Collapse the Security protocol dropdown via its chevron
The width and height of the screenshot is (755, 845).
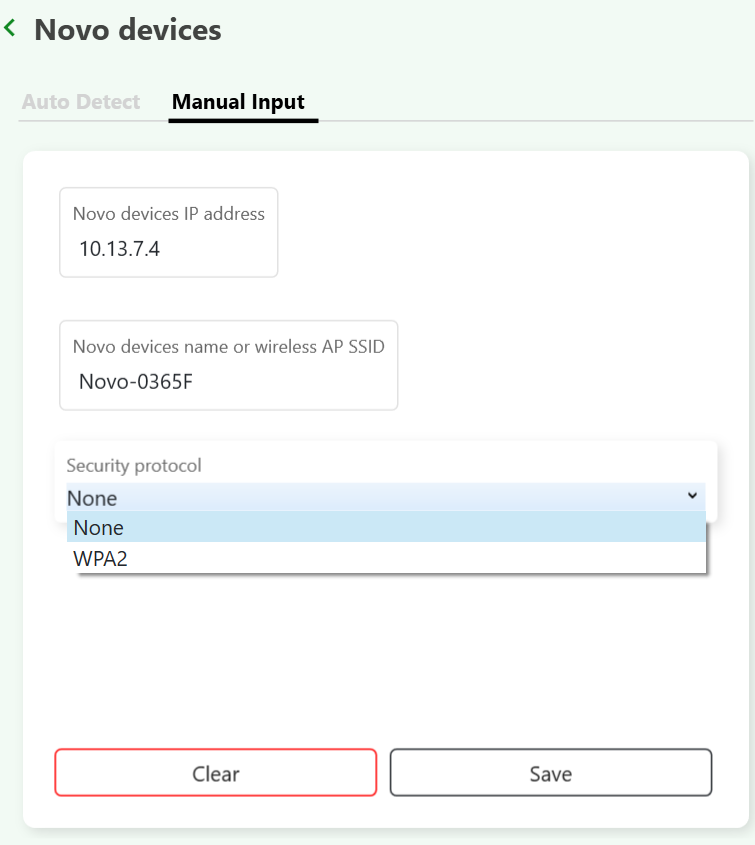click(x=692, y=496)
